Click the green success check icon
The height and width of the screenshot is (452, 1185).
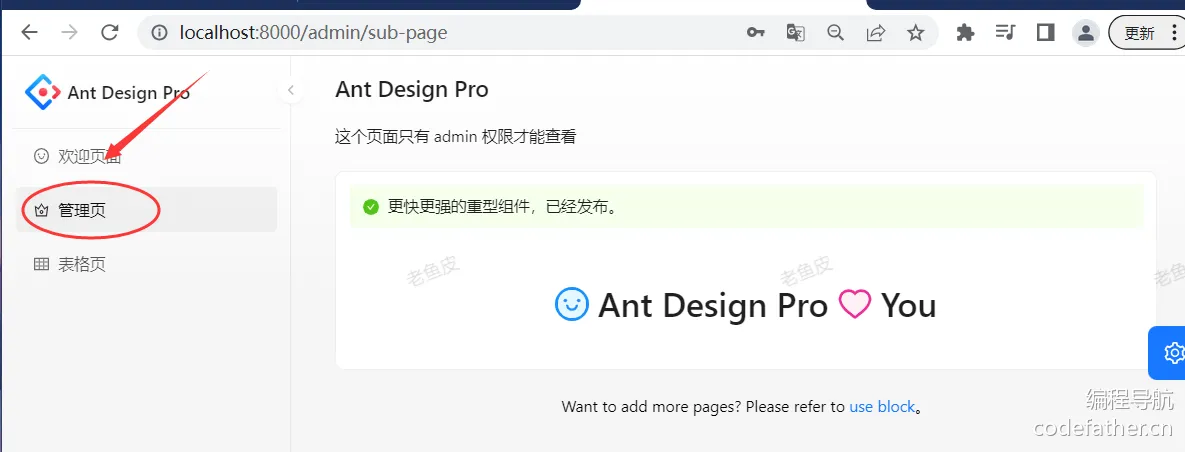pos(370,206)
